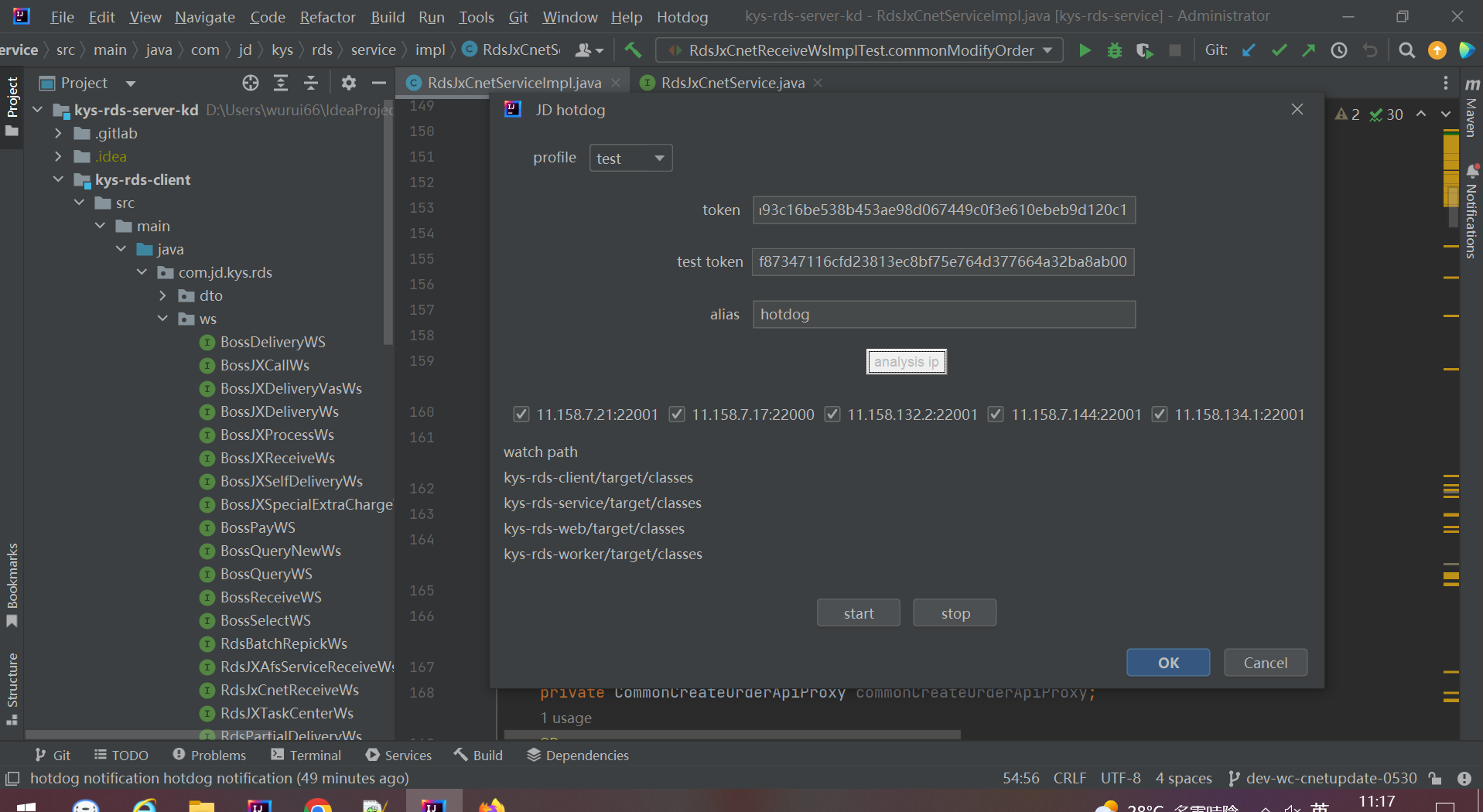The width and height of the screenshot is (1483, 812).
Task: Toggle checkbox for 11.158.7.21:22001
Action: point(521,415)
